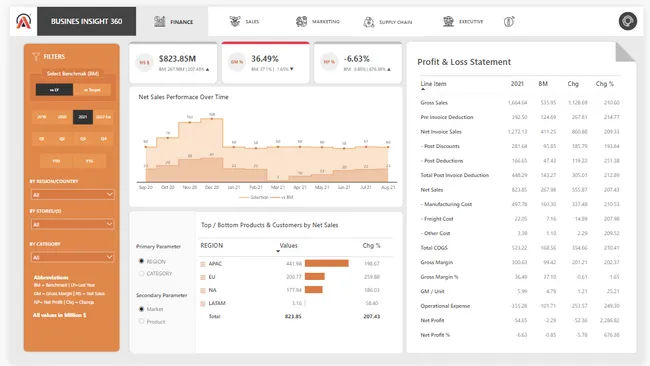Click the APAC net sales bar
The width and height of the screenshot is (650, 366).
[x=327, y=263]
